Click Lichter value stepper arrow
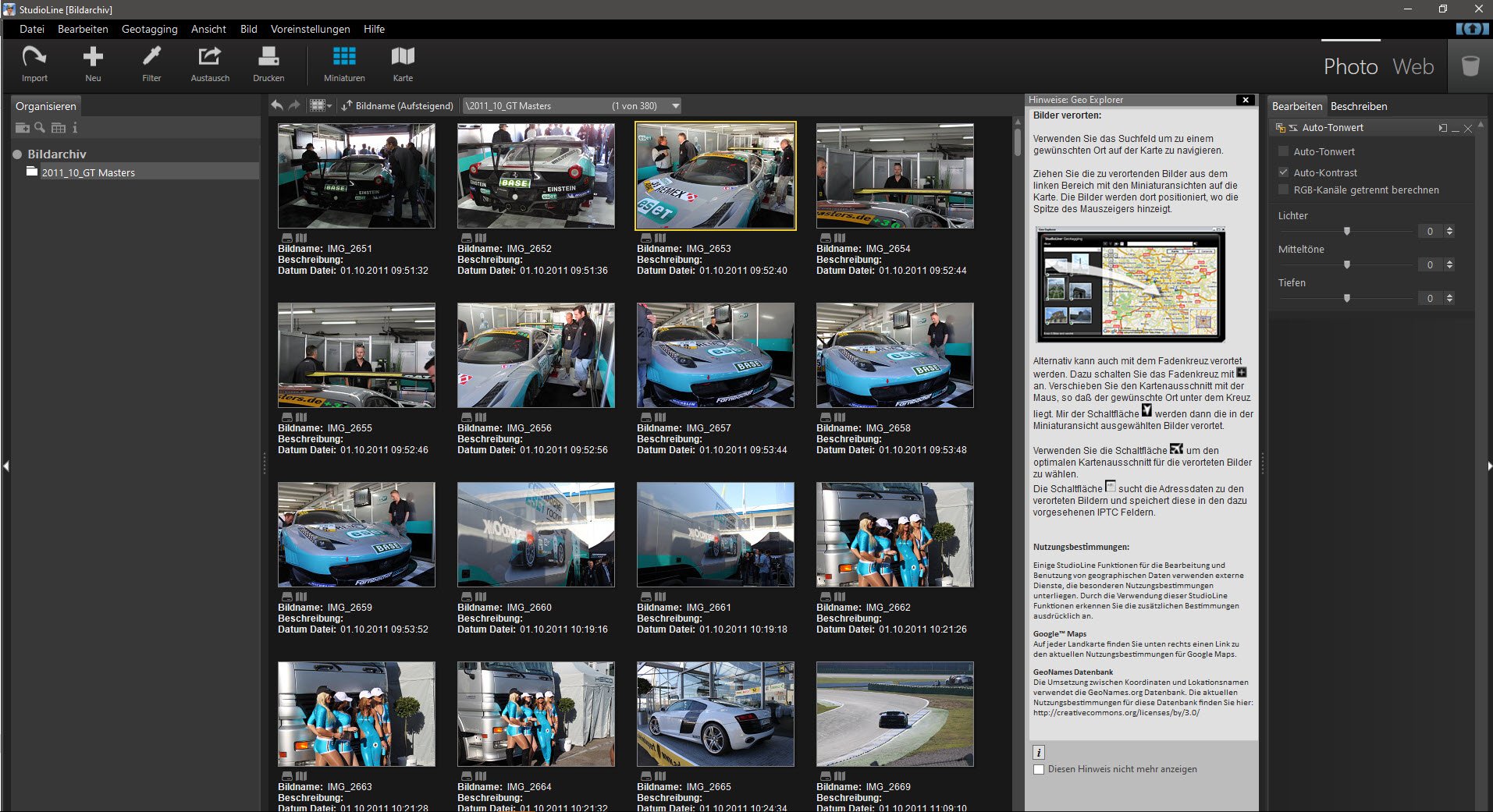Screen dimensions: 1493x812 [1449, 231]
